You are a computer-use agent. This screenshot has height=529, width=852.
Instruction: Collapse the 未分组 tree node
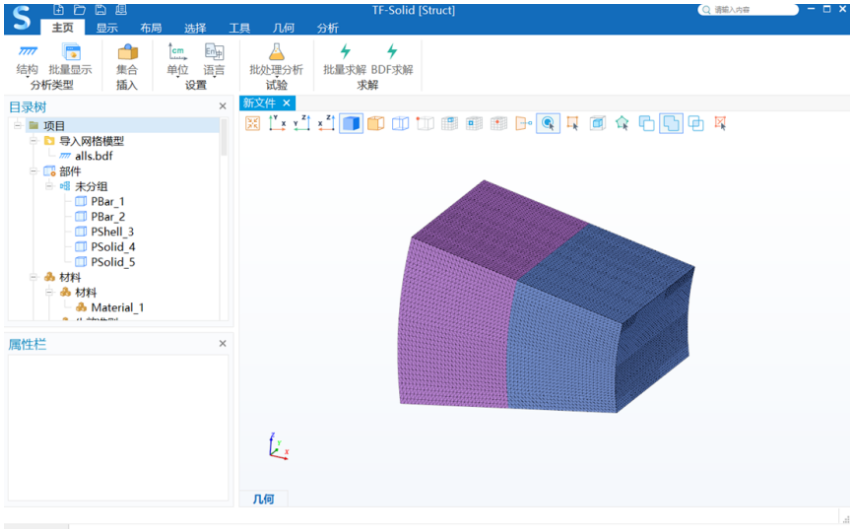click(49, 186)
